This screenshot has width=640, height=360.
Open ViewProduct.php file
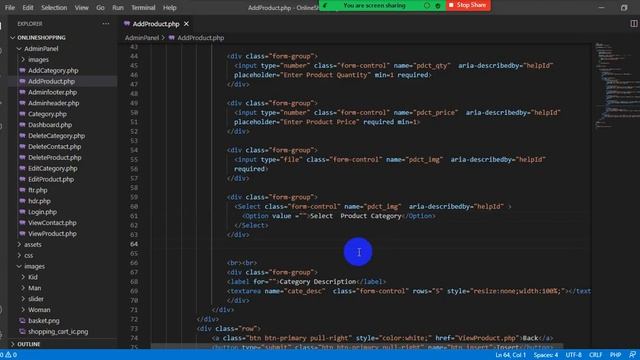[x=52, y=234]
